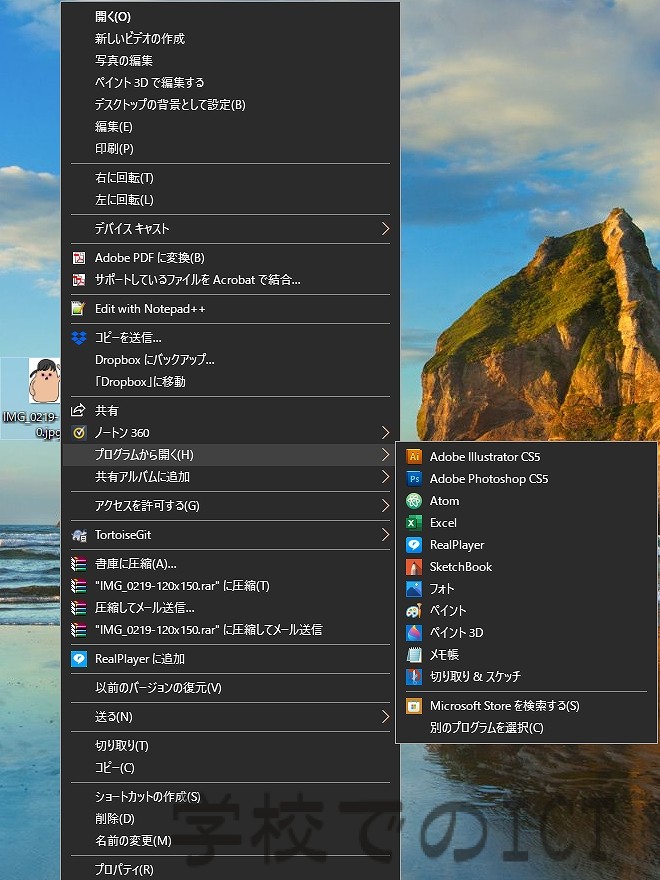Expand the ノートン 360 submenu arrow
Image resolution: width=660 pixels, height=880 pixels.
pyautogui.click(x=385, y=432)
